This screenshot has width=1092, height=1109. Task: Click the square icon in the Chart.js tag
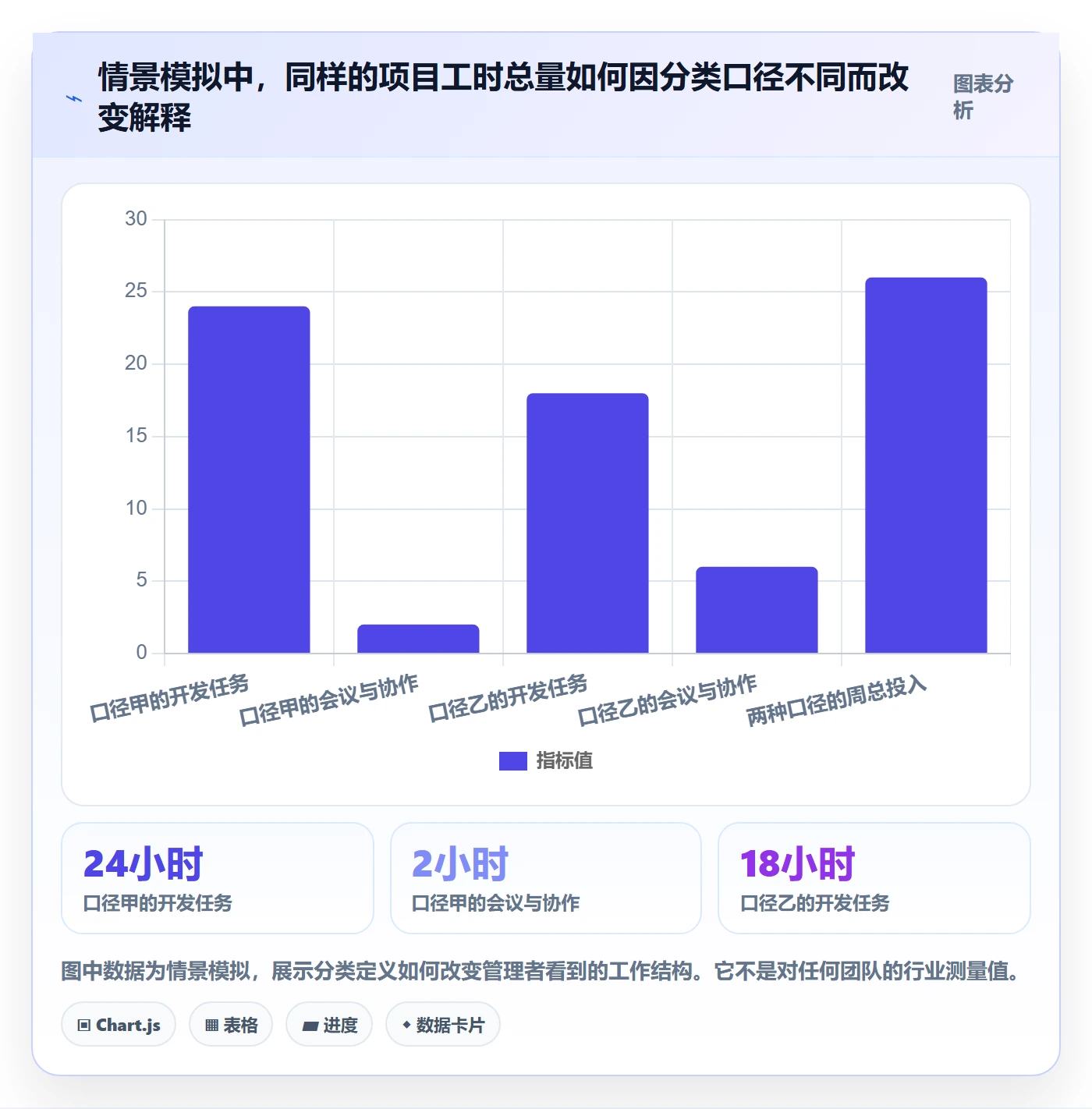(84, 1026)
